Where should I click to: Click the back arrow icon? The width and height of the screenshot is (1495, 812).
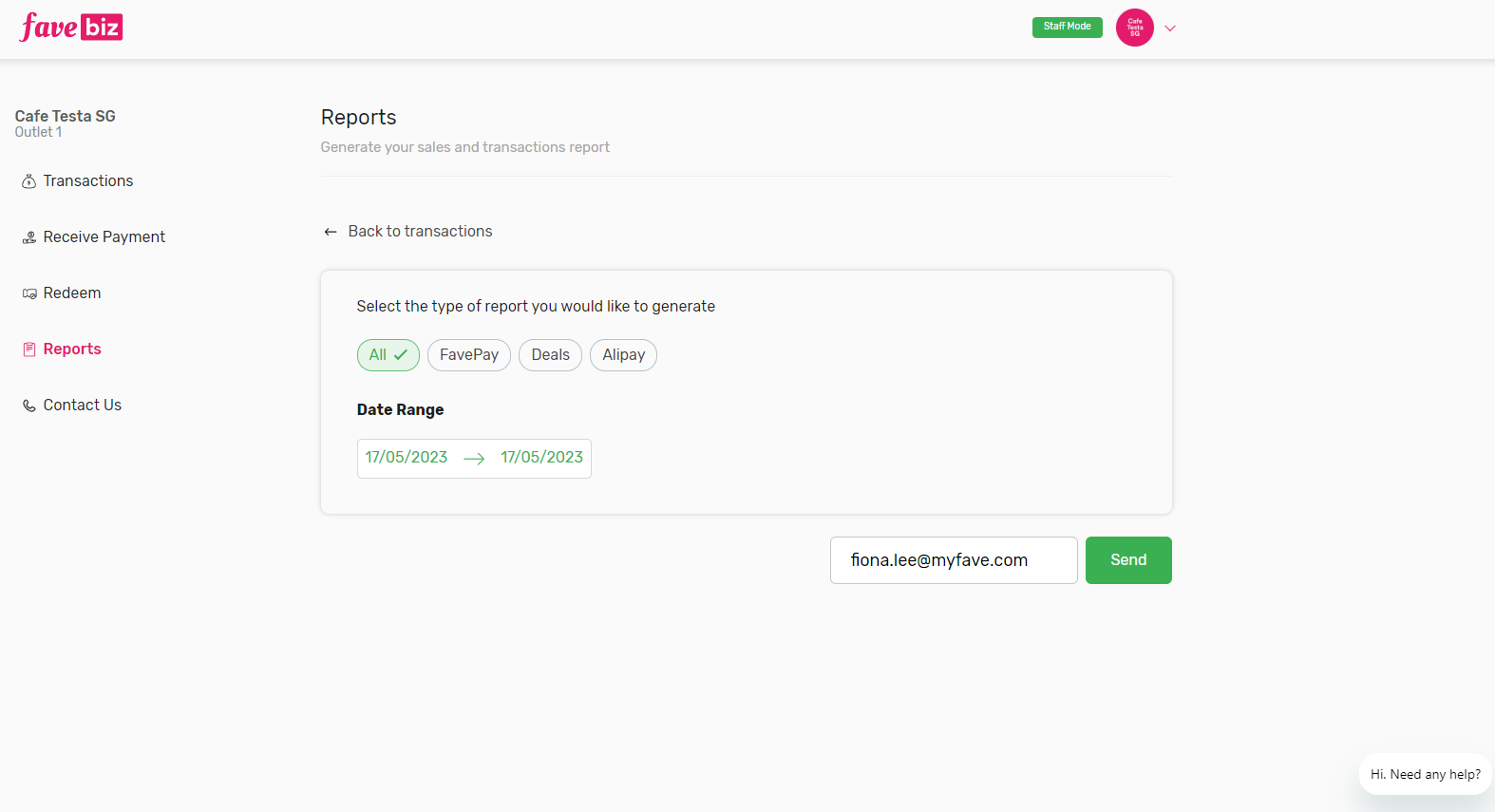(x=331, y=232)
